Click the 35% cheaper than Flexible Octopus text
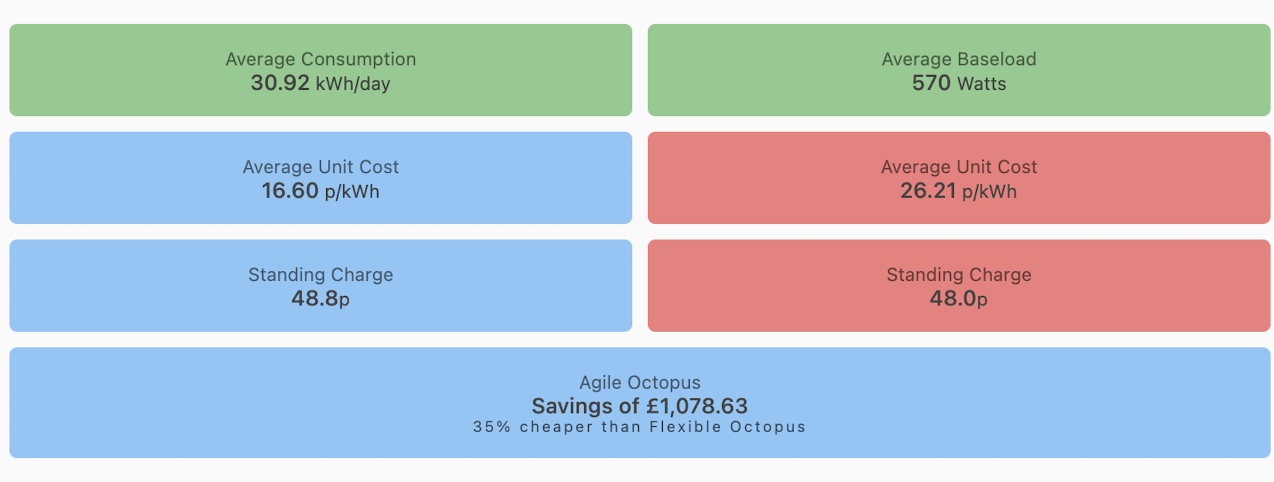 pos(640,427)
